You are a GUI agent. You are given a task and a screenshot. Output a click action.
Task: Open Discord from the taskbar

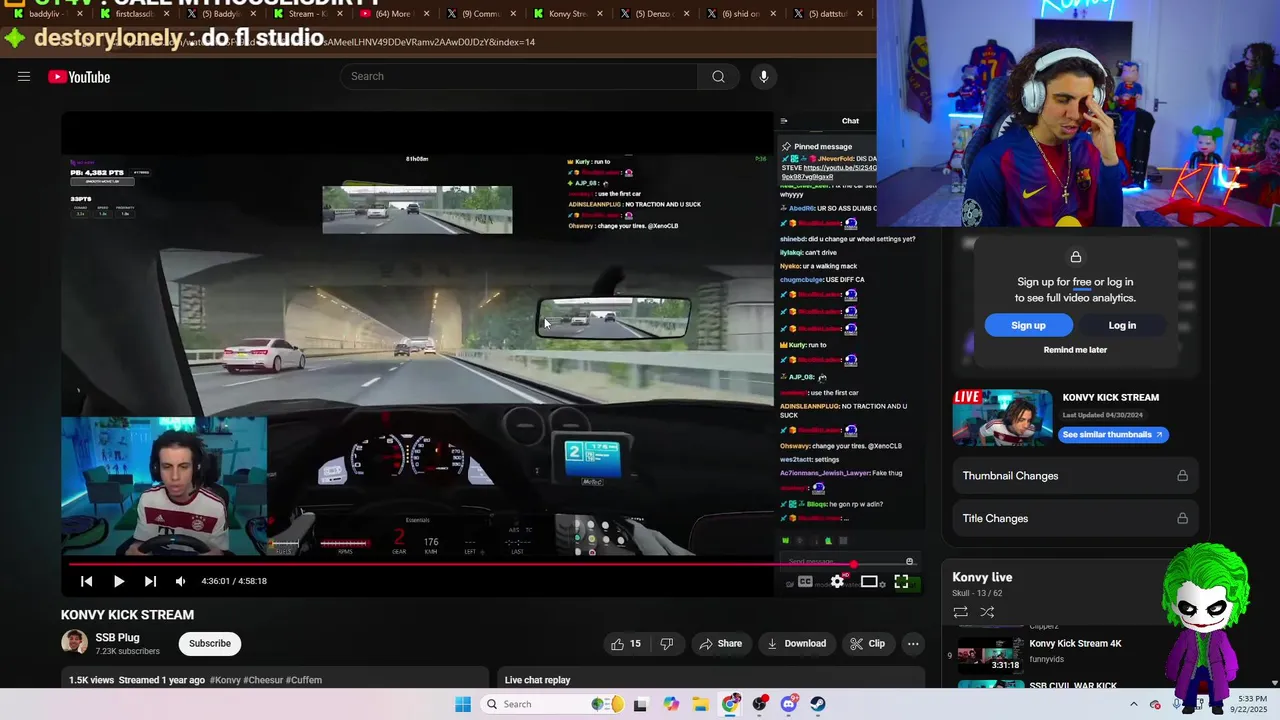pyautogui.click(x=789, y=704)
